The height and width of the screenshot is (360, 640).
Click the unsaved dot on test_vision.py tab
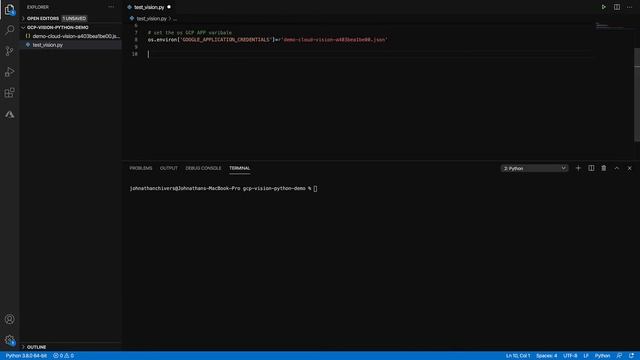pos(169,7)
